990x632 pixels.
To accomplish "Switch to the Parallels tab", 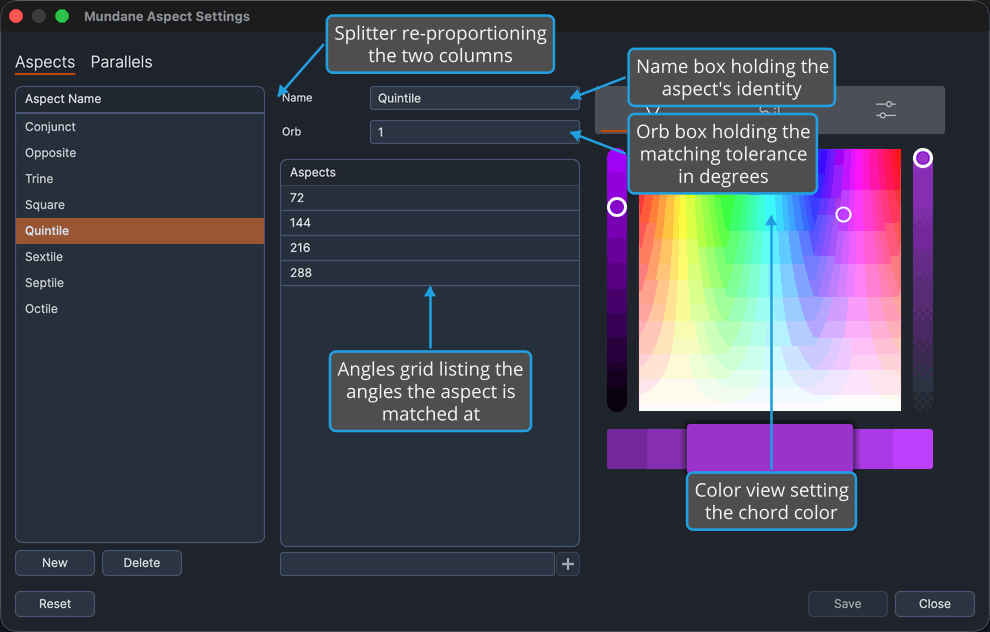I will [121, 62].
